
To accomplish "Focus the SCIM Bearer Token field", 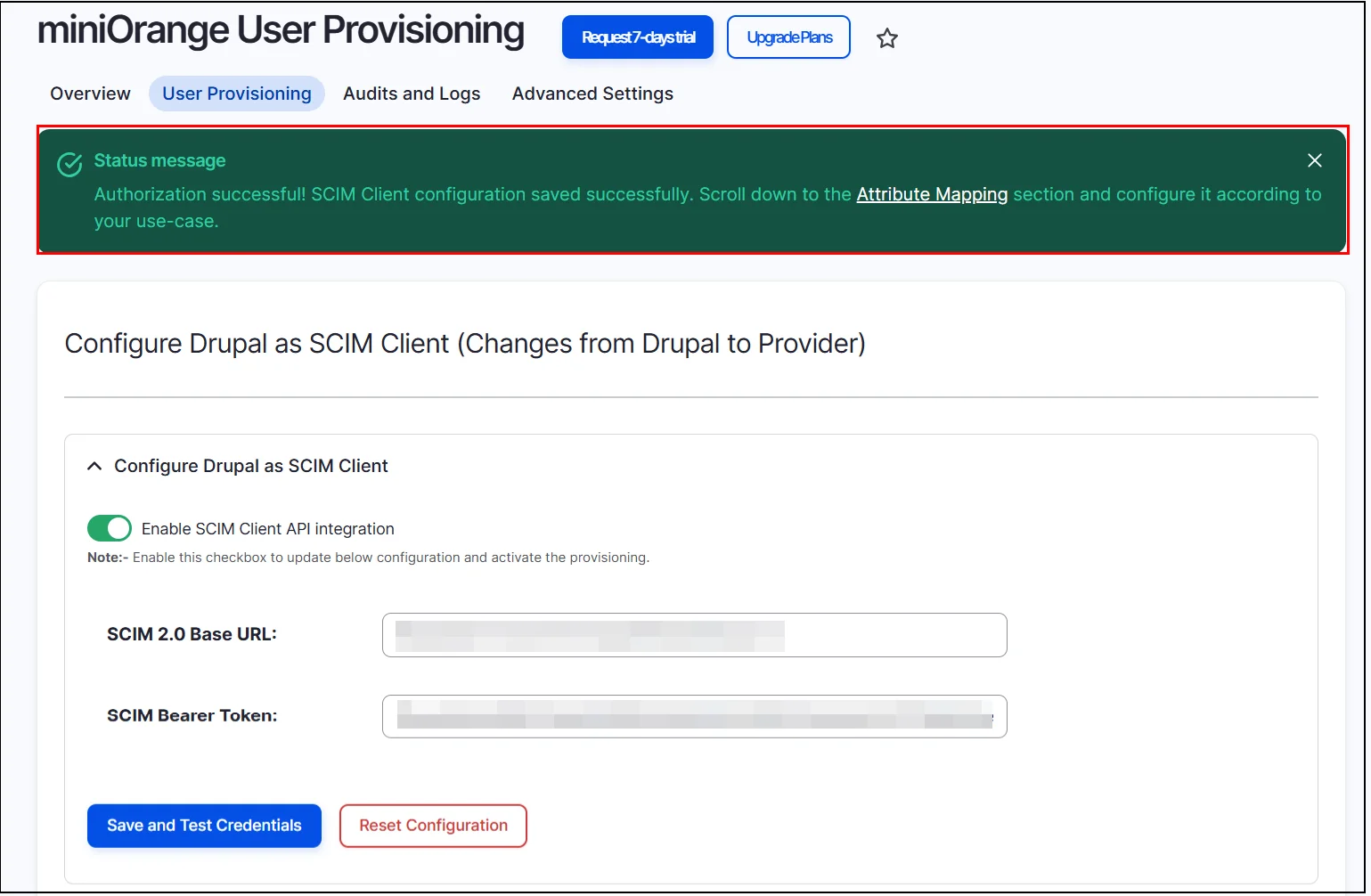I will point(695,716).
